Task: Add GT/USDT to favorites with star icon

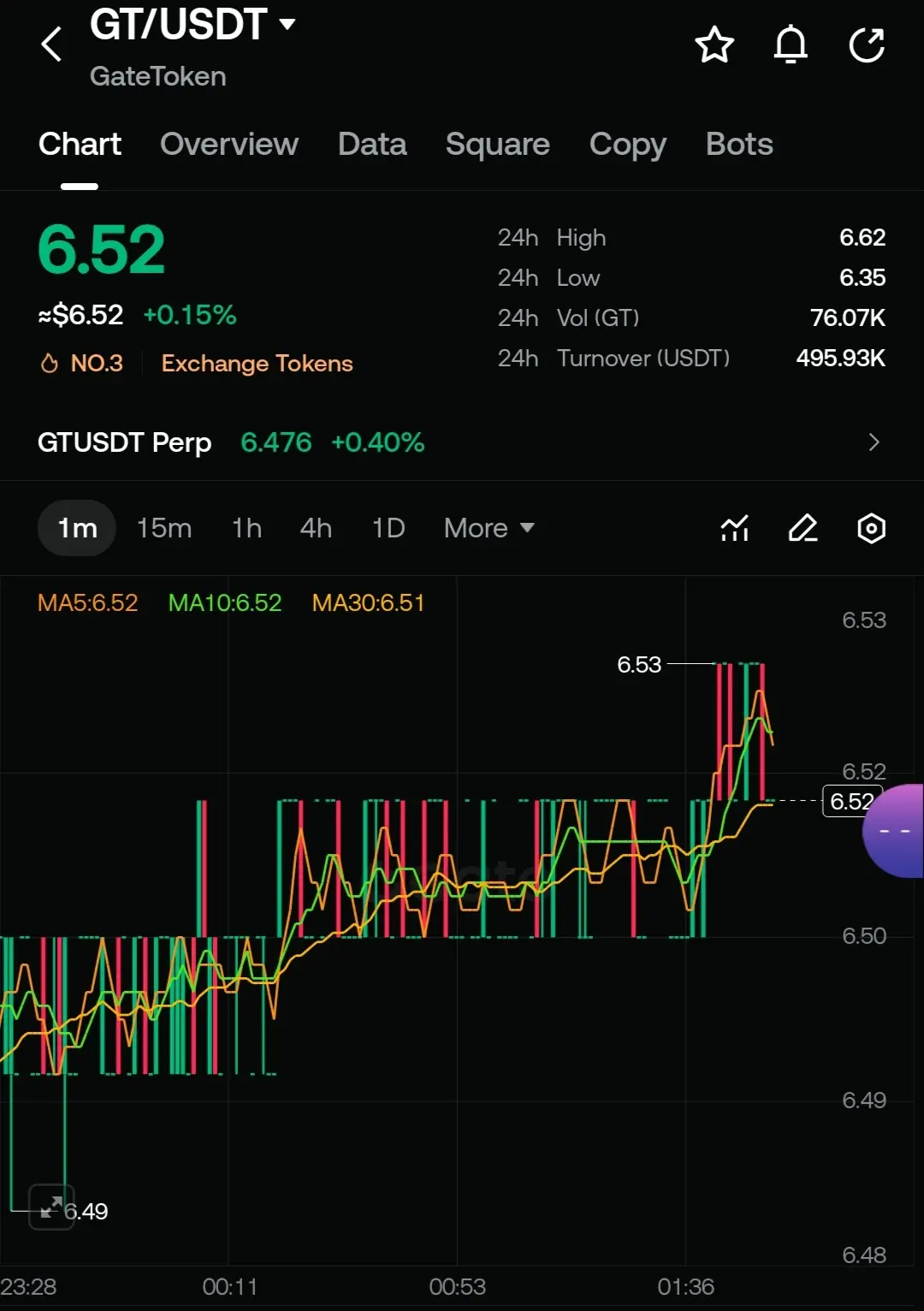Action: click(714, 44)
